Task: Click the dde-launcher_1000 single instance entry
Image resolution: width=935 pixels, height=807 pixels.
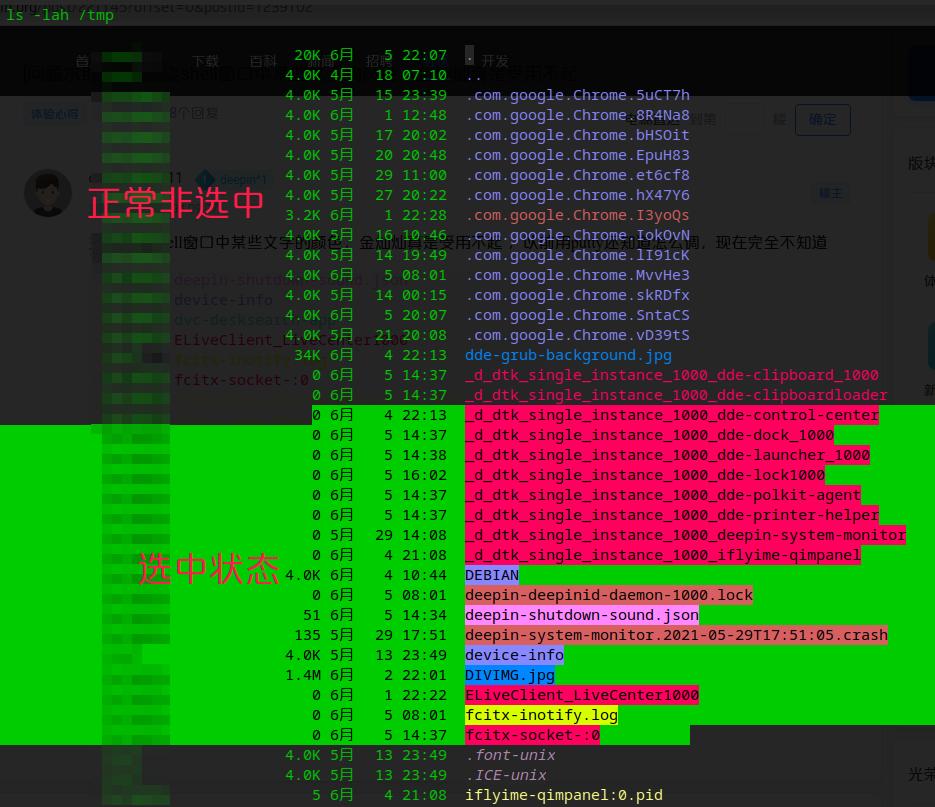Action: pyautogui.click(x=667, y=455)
